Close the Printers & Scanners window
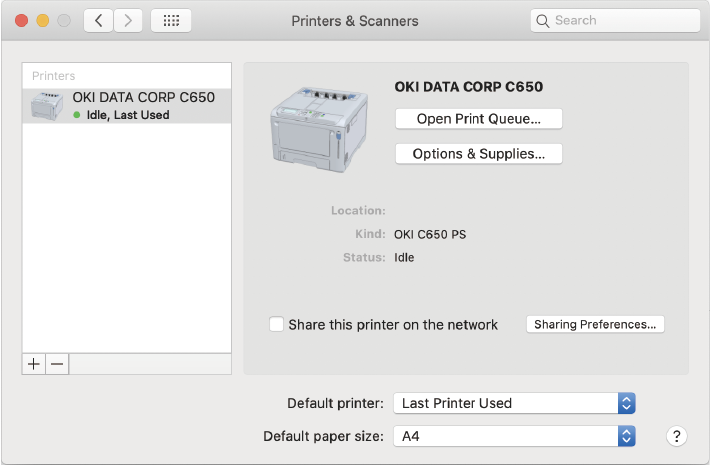Image resolution: width=710 pixels, height=466 pixels. [21, 20]
